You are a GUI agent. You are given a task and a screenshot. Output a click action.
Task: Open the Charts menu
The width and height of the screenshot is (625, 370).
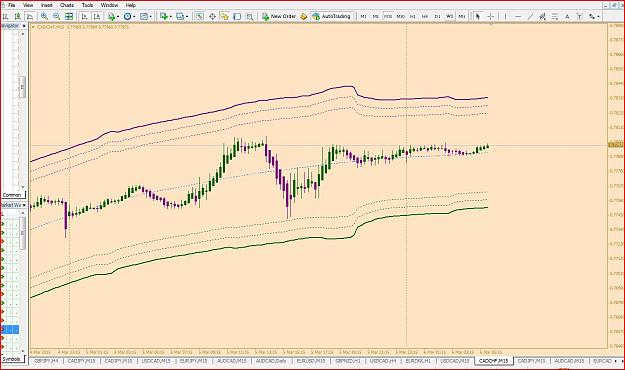[x=67, y=5]
